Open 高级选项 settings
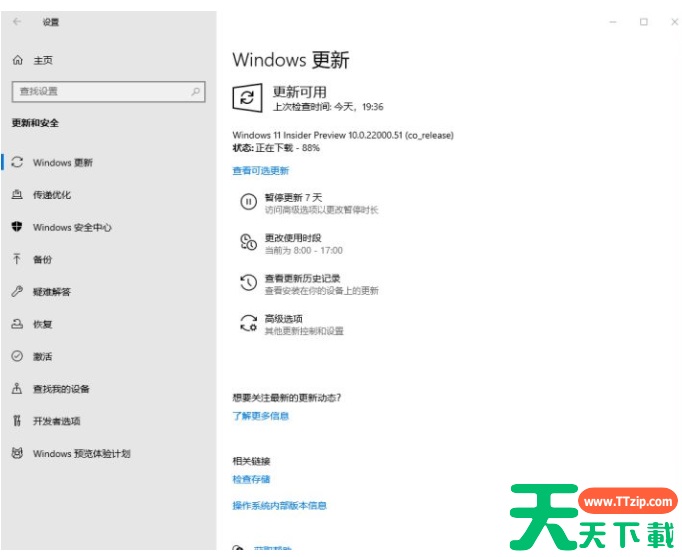The width and height of the screenshot is (682, 557). [x=284, y=319]
